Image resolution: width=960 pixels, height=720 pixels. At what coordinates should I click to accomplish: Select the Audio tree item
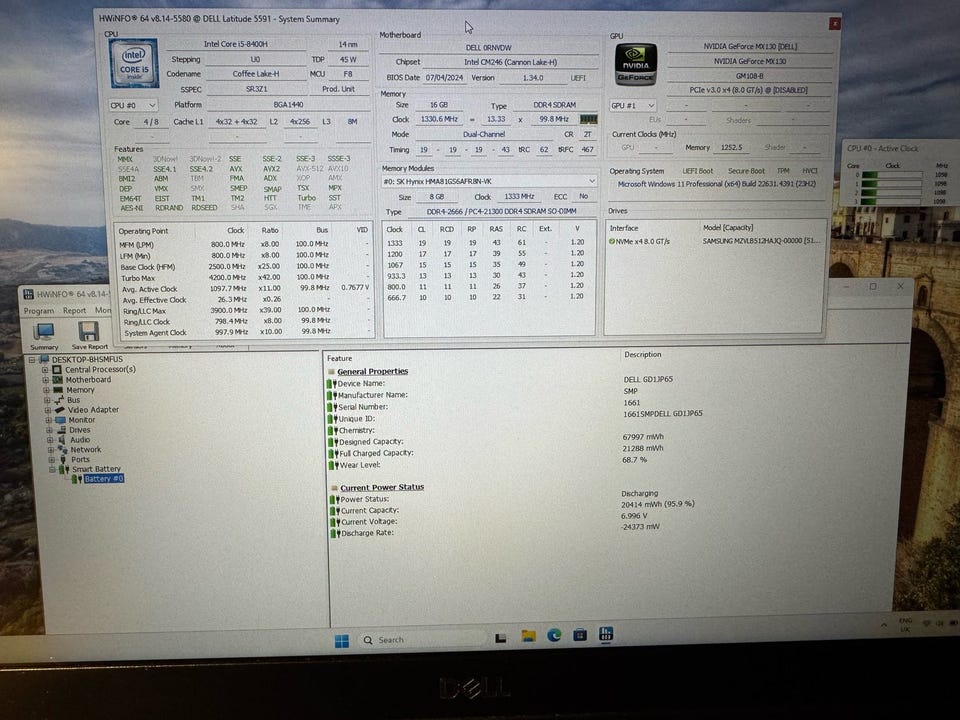[x=80, y=440]
